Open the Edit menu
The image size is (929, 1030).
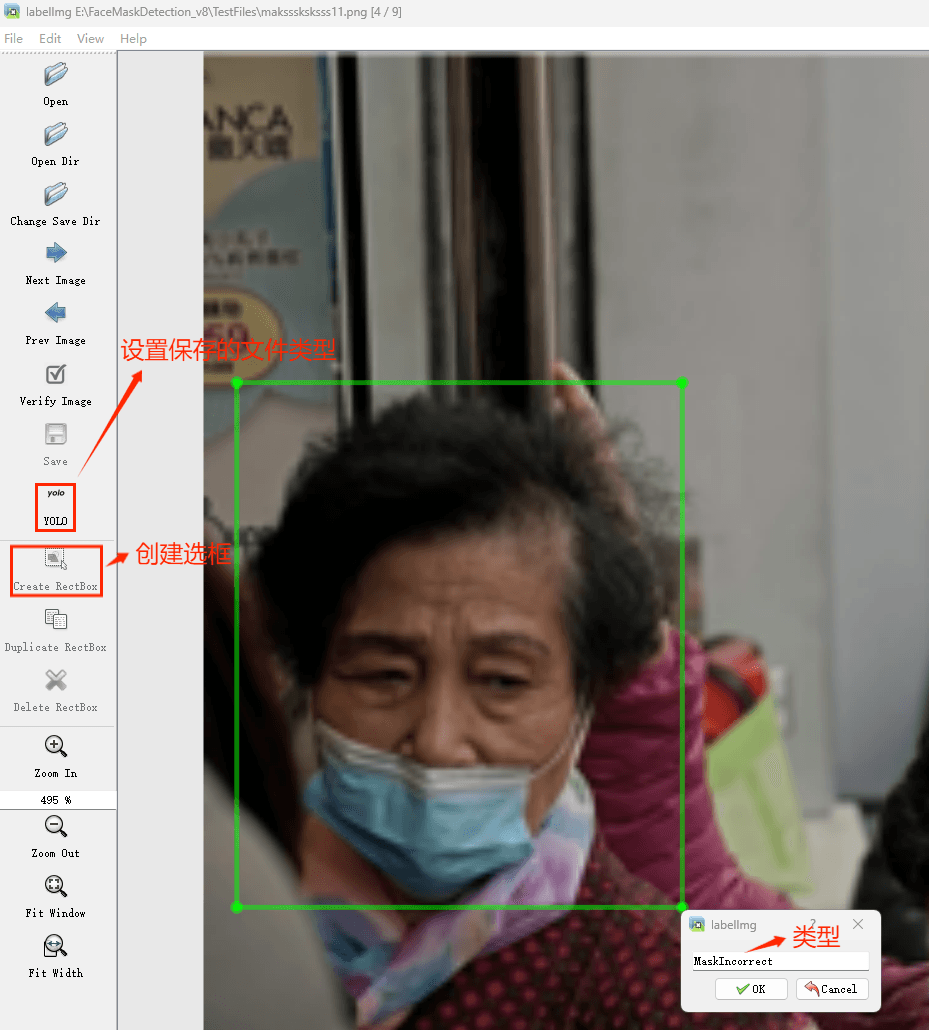(50, 39)
